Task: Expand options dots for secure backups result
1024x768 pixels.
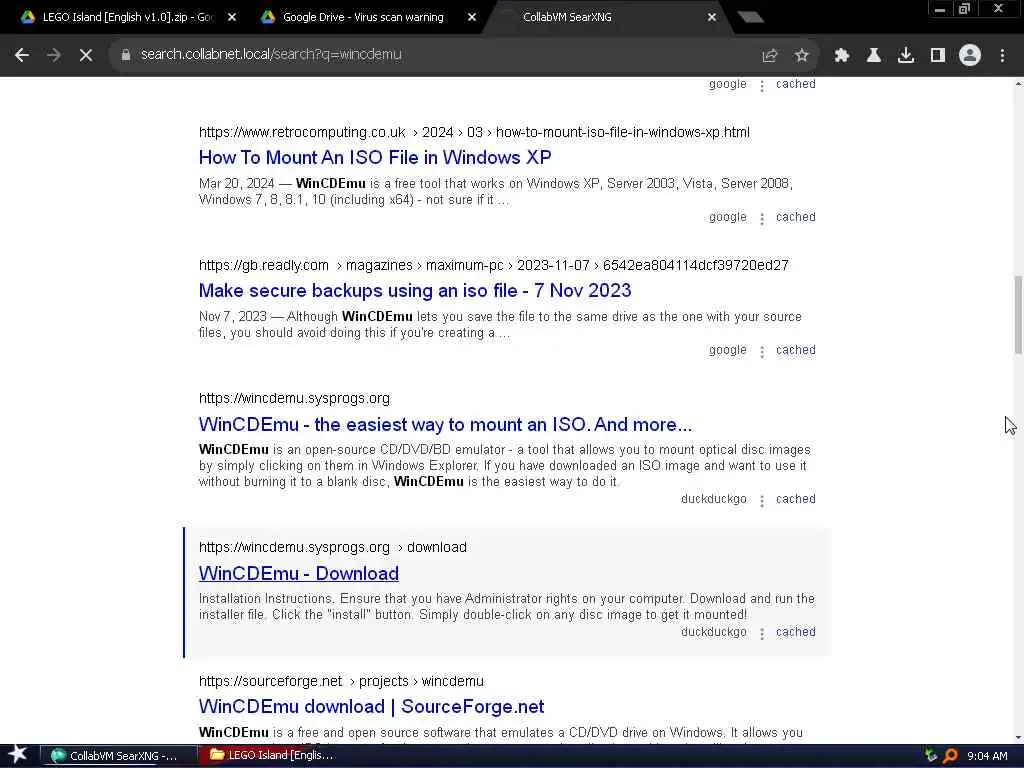Action: click(761, 352)
